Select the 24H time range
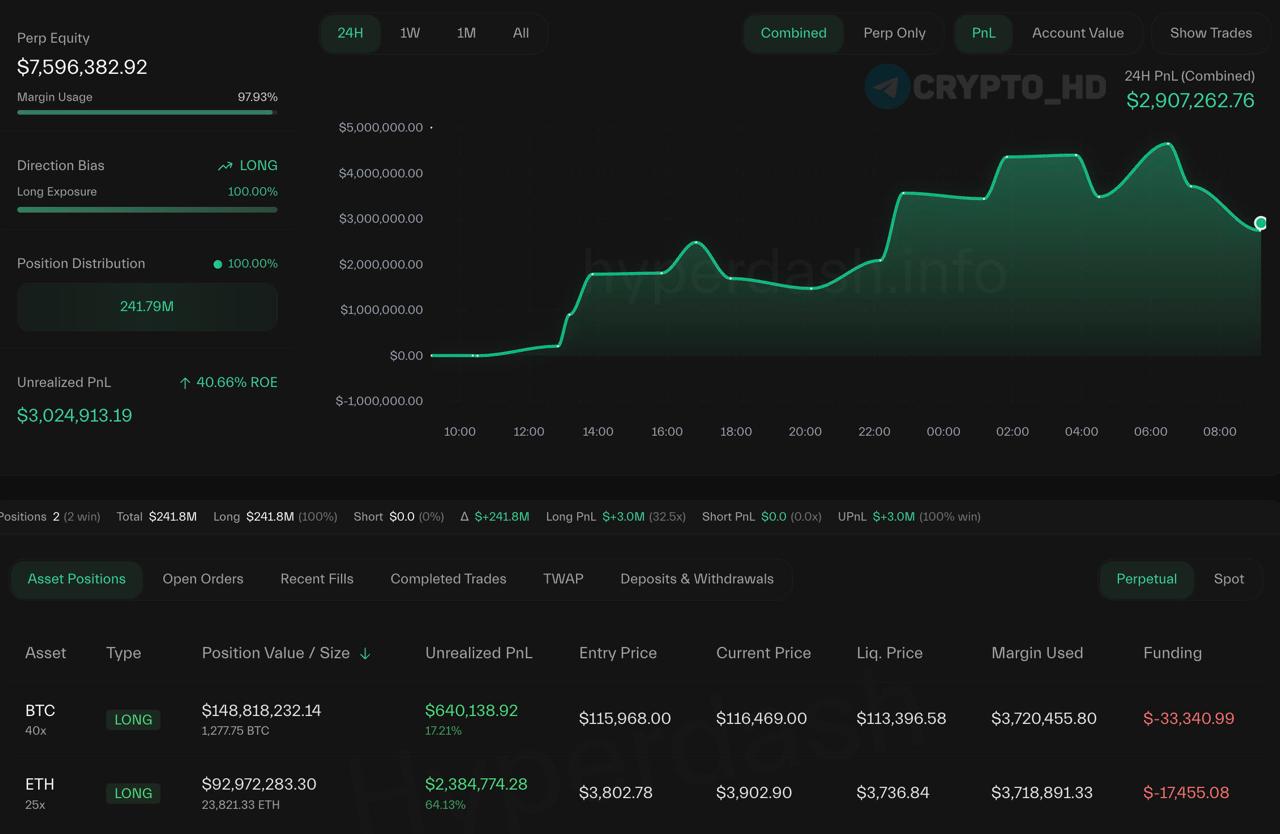The width and height of the screenshot is (1280, 834). [350, 33]
